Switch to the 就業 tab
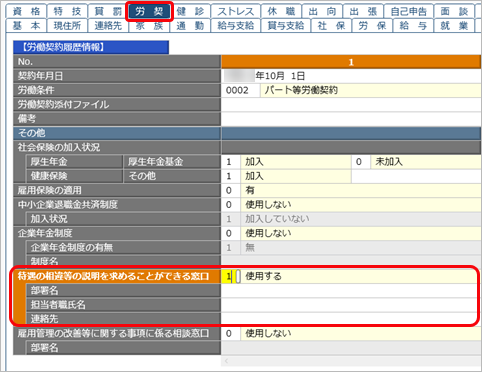 point(454,26)
